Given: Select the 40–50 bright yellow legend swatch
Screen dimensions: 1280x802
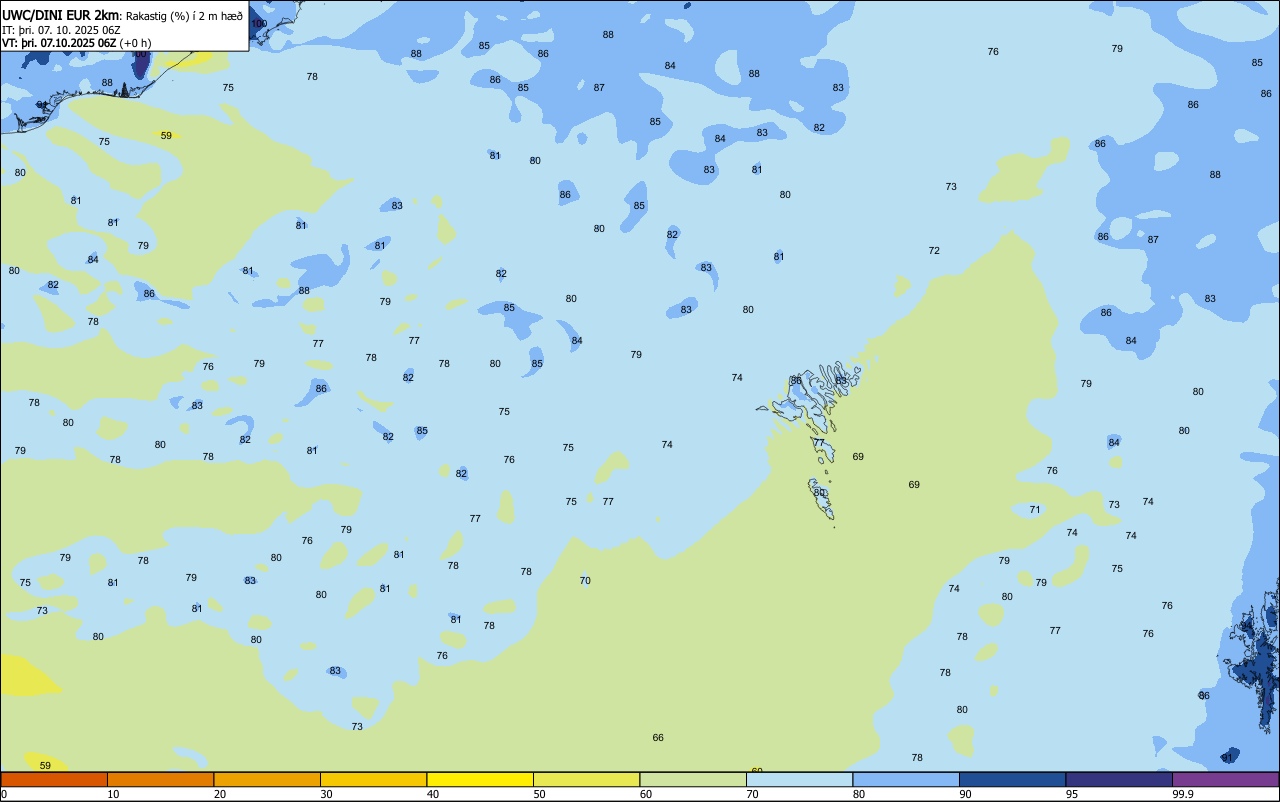Looking at the screenshot, I should pos(480,779).
